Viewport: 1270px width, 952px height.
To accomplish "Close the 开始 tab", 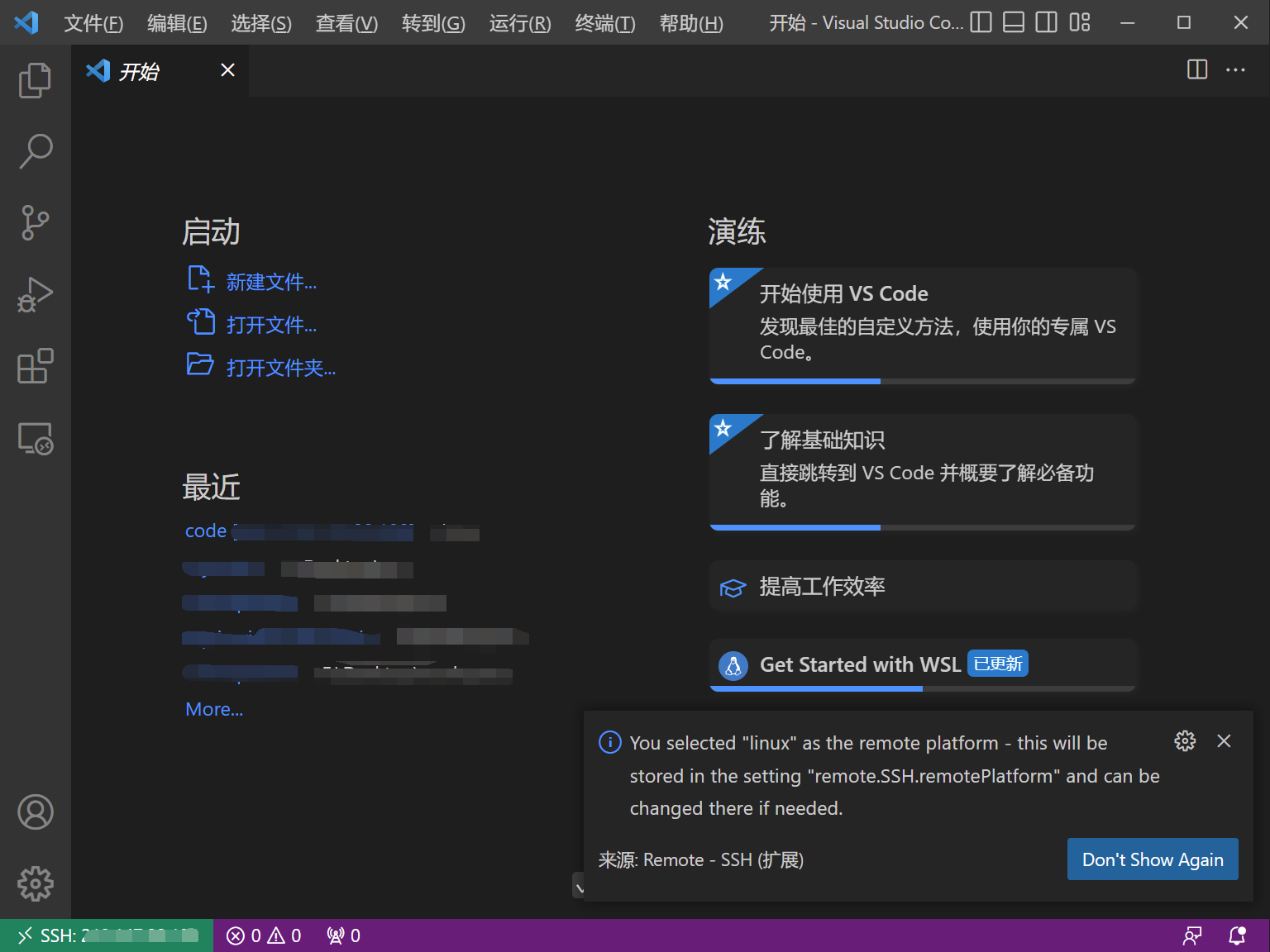I will (x=228, y=70).
